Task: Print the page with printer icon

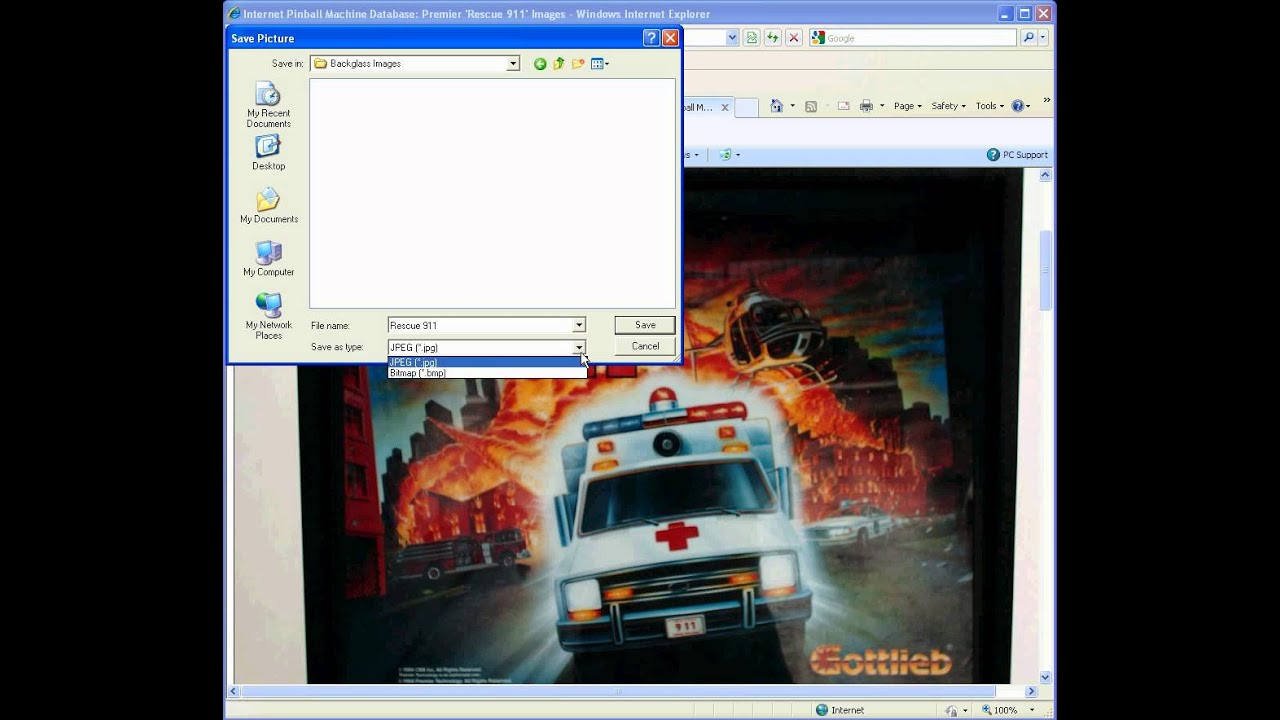Action: [x=866, y=106]
